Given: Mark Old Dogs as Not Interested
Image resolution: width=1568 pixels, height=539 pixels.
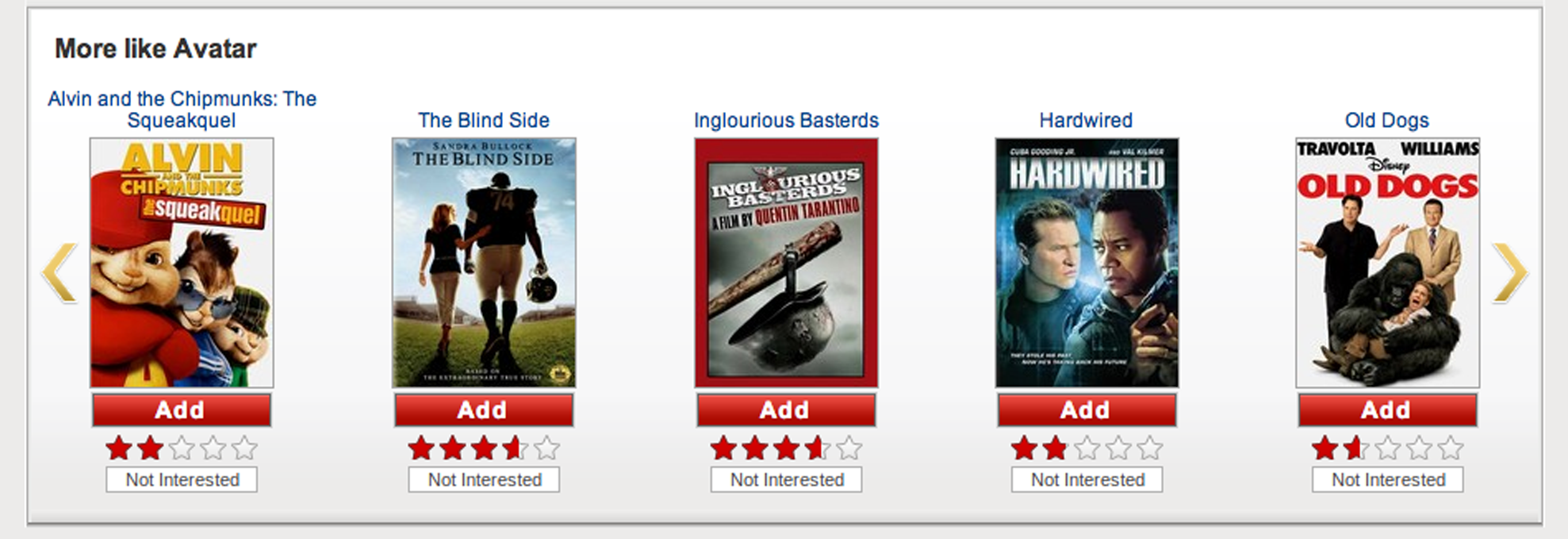Looking at the screenshot, I should coord(1388,479).
